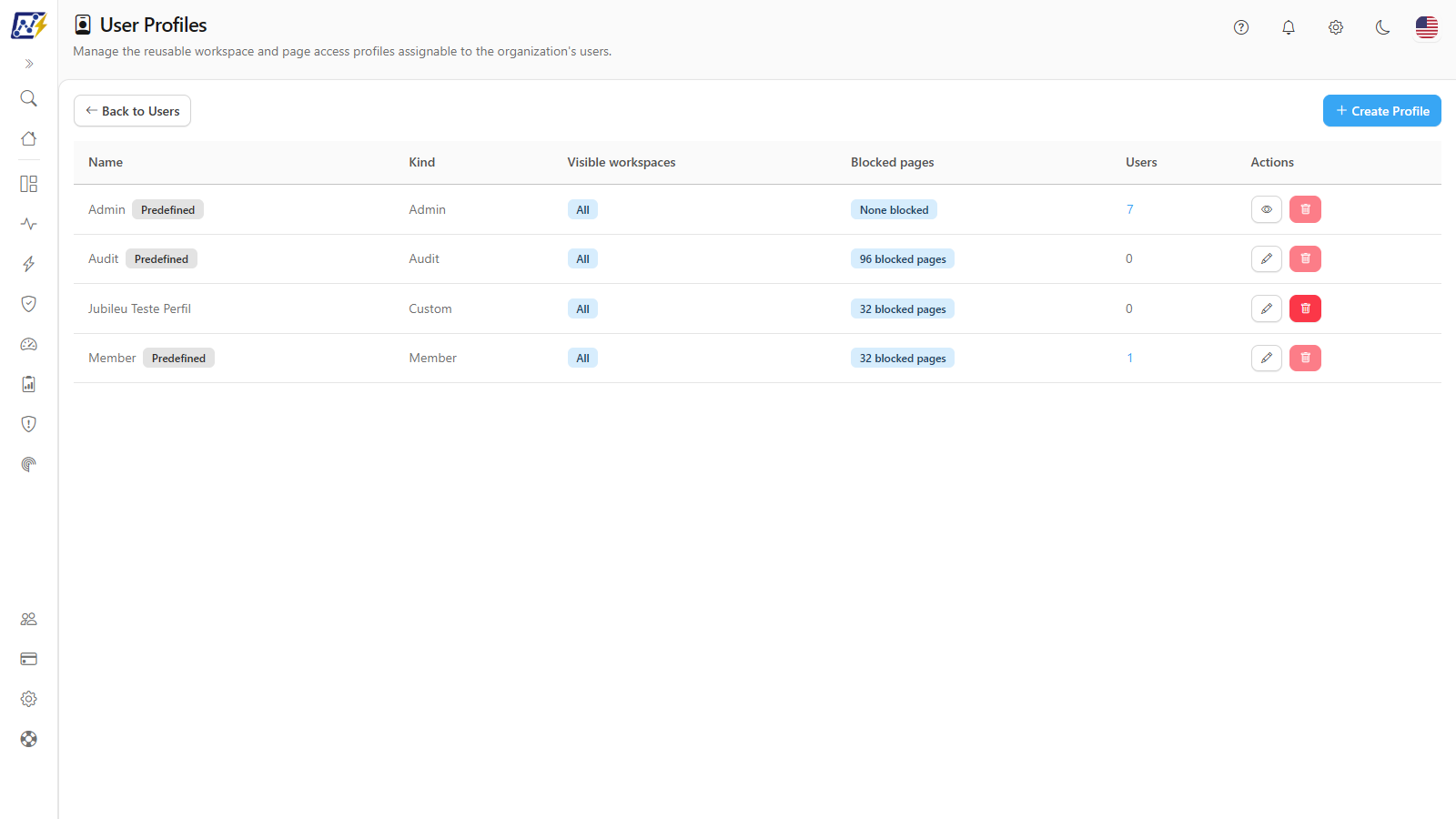View the Admin profile eye icon
This screenshot has height=819, width=1456.
(x=1267, y=209)
